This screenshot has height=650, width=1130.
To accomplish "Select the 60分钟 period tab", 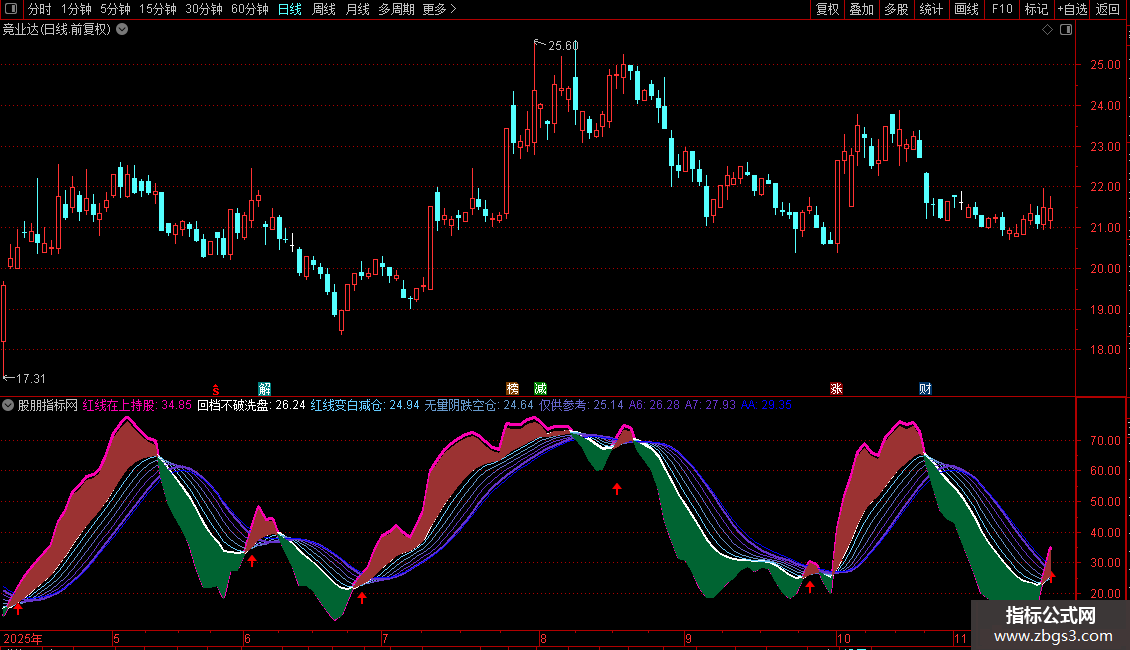I will point(249,9).
